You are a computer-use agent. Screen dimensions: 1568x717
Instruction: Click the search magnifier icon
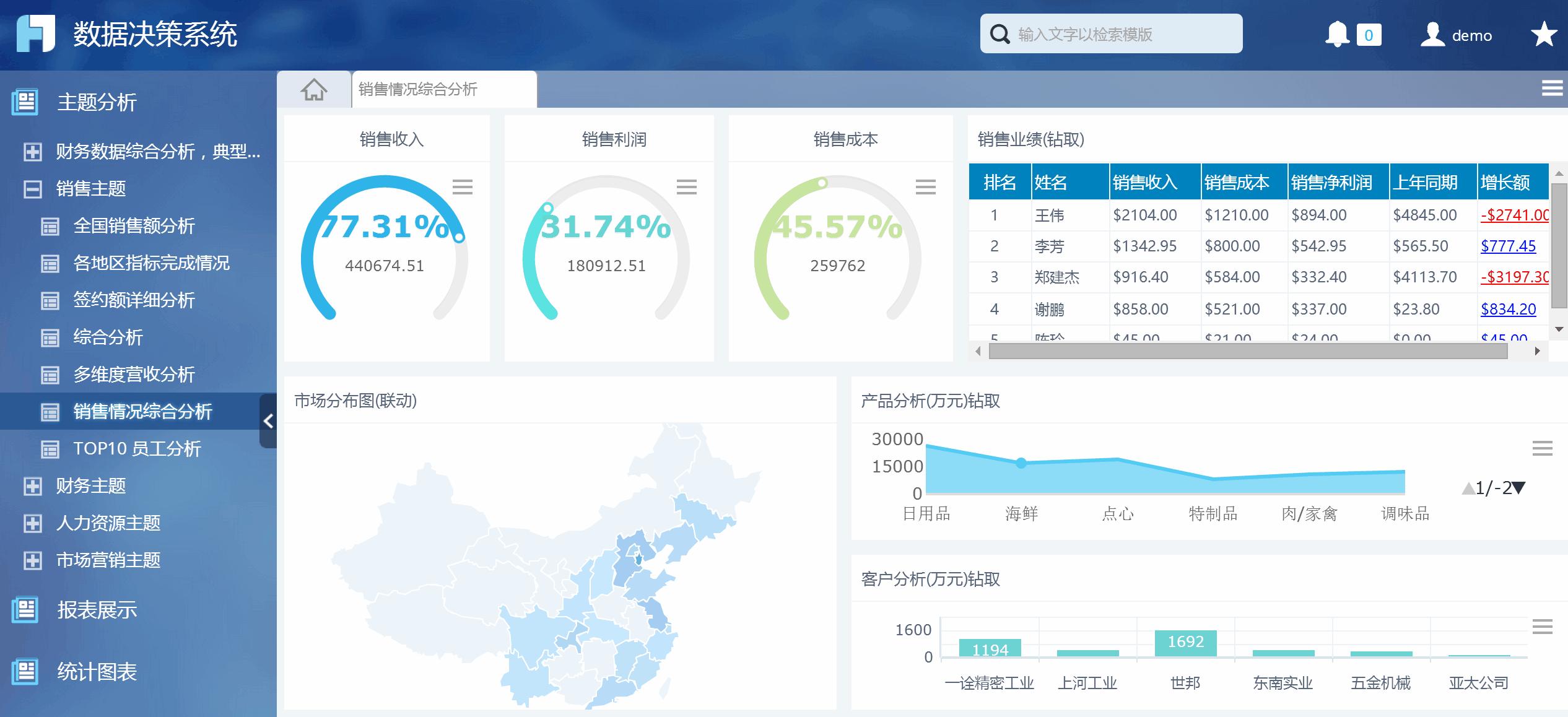(1000, 33)
